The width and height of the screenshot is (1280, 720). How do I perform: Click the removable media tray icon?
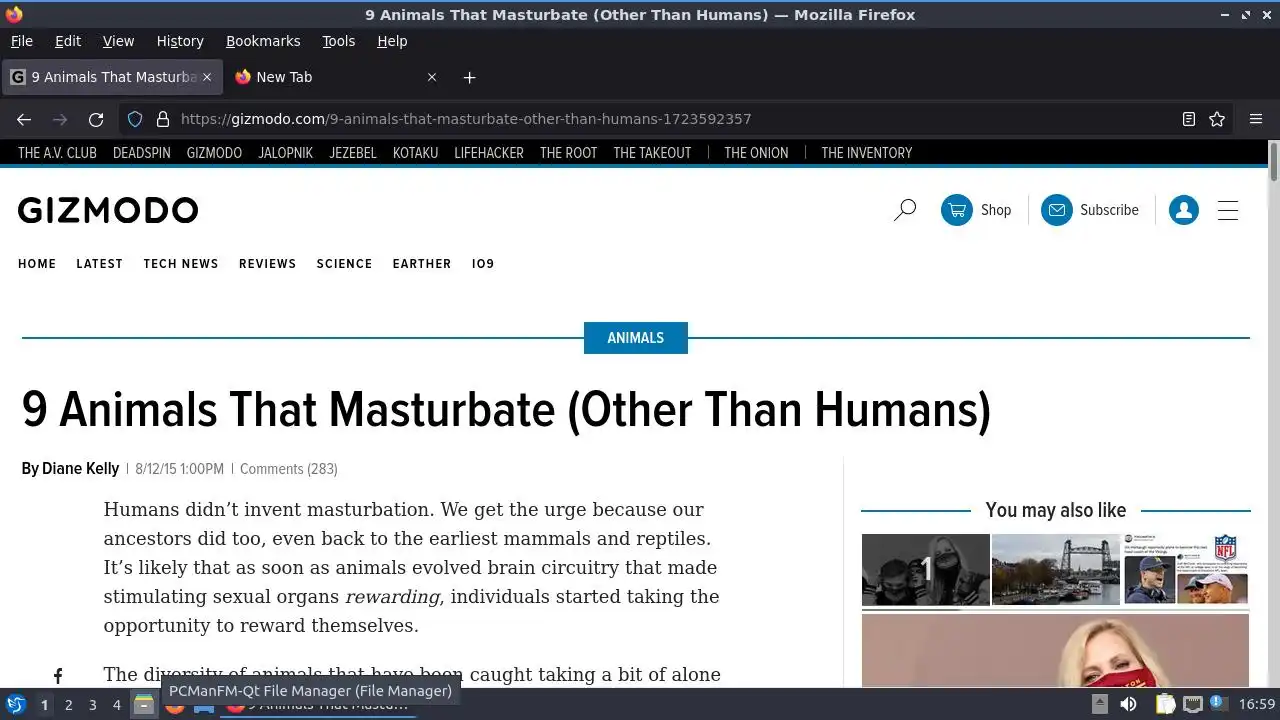pos(1099,705)
